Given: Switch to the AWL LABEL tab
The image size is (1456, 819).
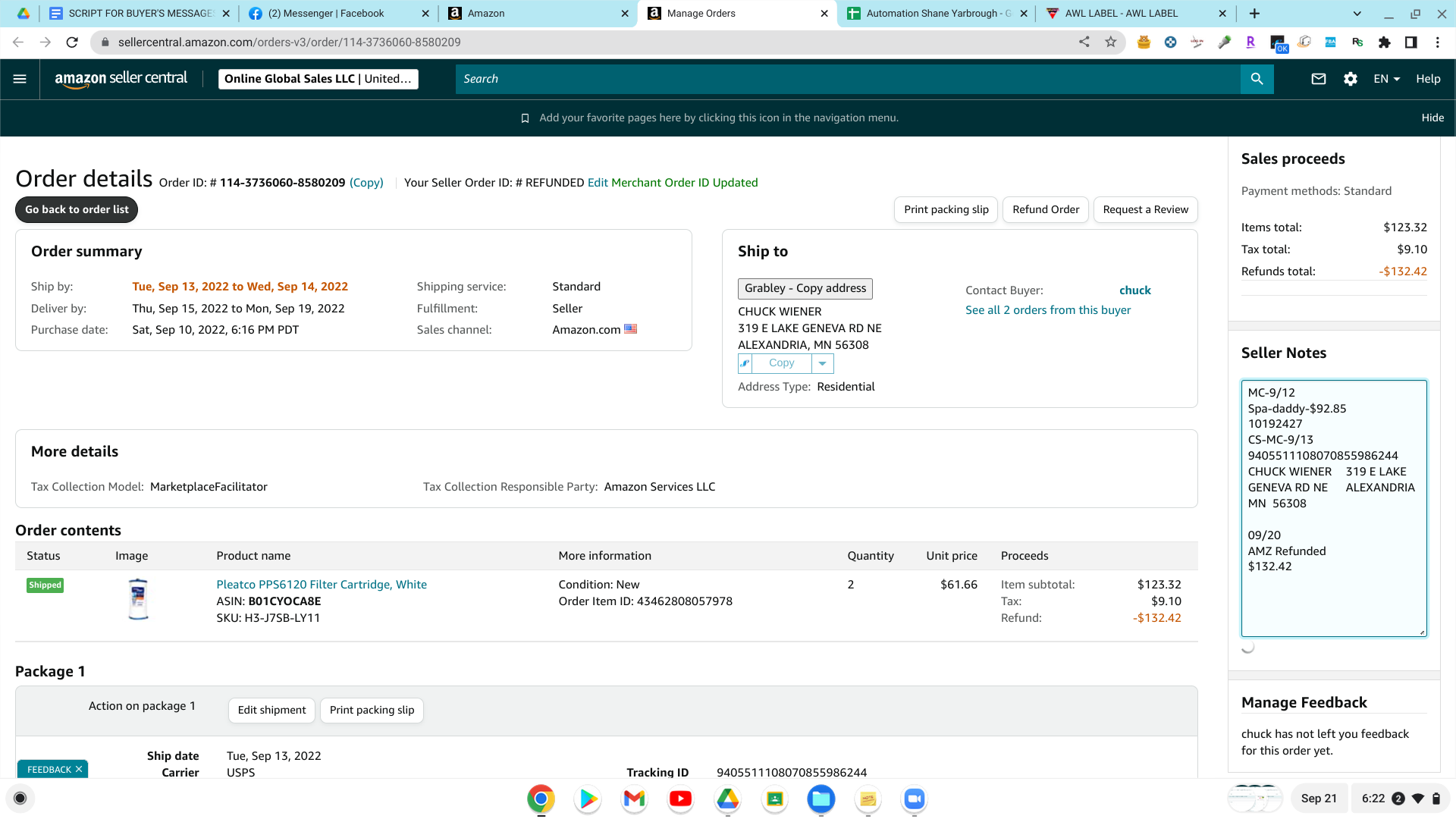Looking at the screenshot, I should [x=1136, y=14].
